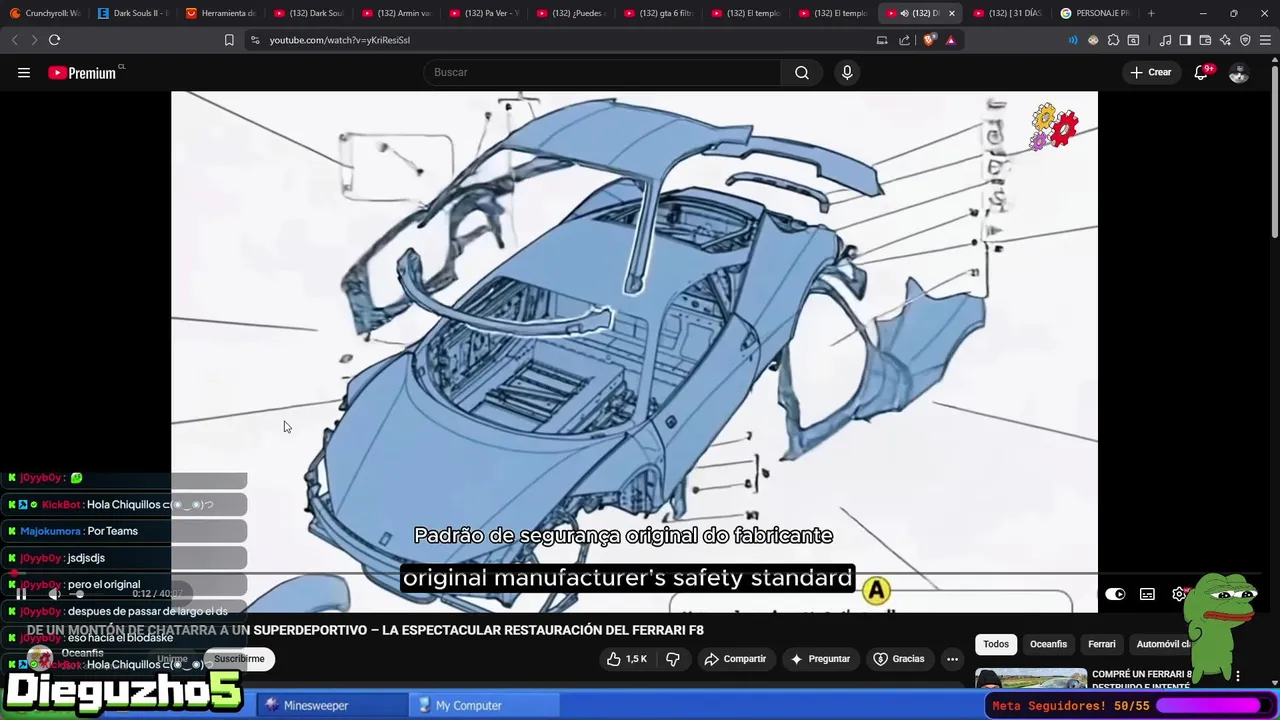Switch to (132) [ 31 DÍAS tab
This screenshot has height=720, width=1280.
click(x=1008, y=13)
